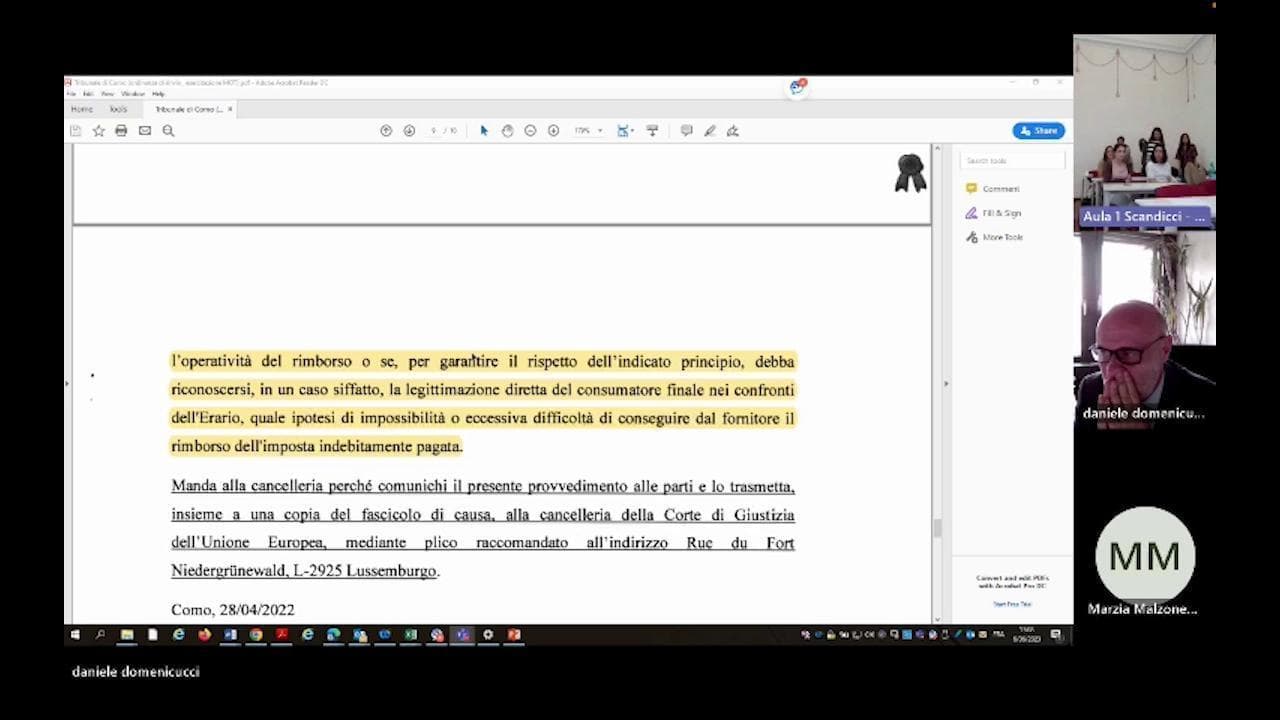Click the Sign document icon in toolbar
Viewport: 1280px width, 720px height.
(x=733, y=131)
